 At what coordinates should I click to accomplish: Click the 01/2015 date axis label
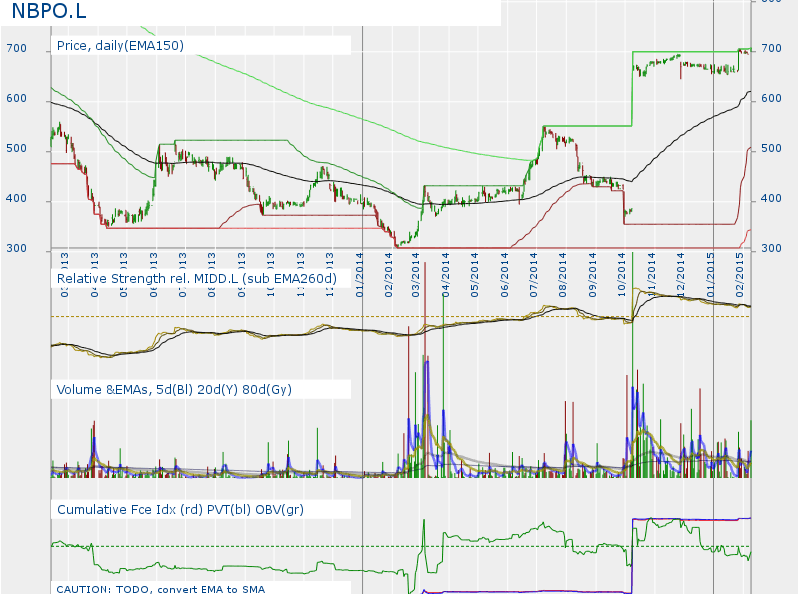[711, 272]
